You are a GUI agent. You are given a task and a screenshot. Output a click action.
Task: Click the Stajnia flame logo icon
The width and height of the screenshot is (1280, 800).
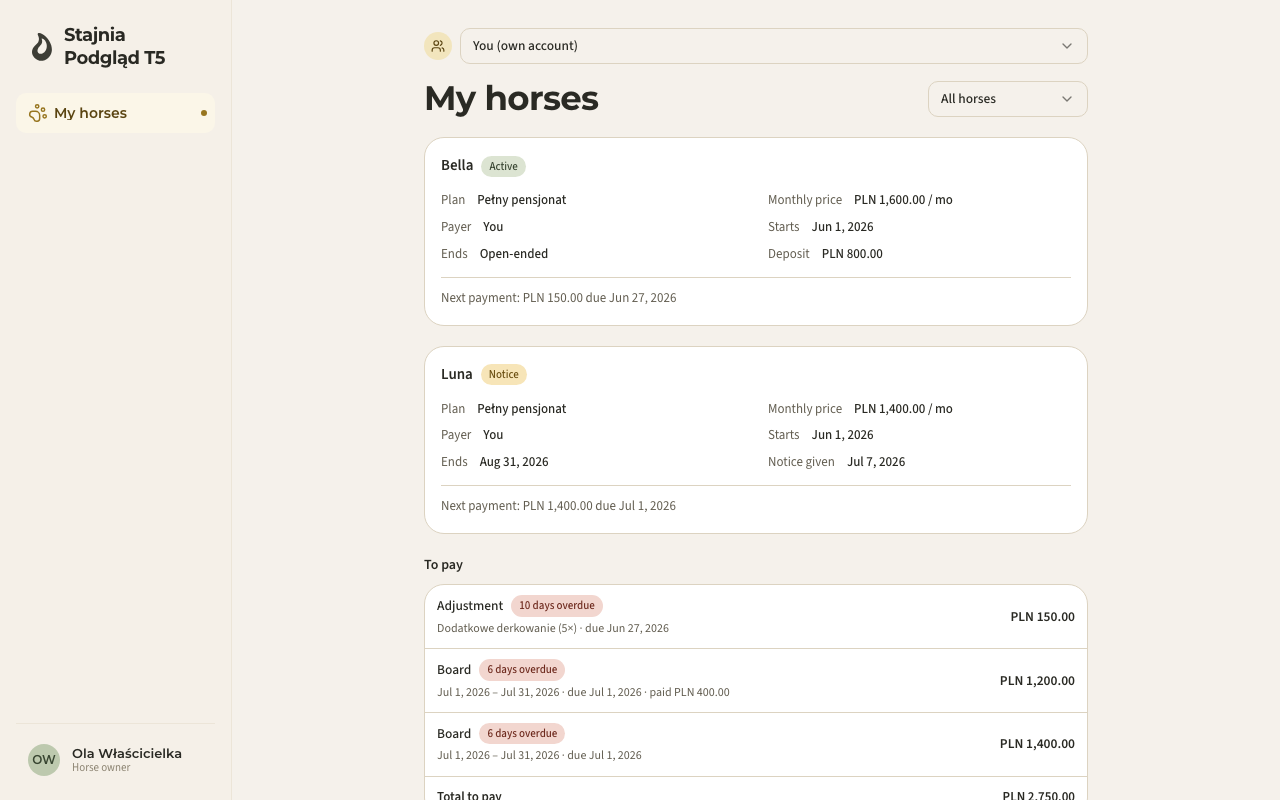pyautogui.click(x=41, y=47)
